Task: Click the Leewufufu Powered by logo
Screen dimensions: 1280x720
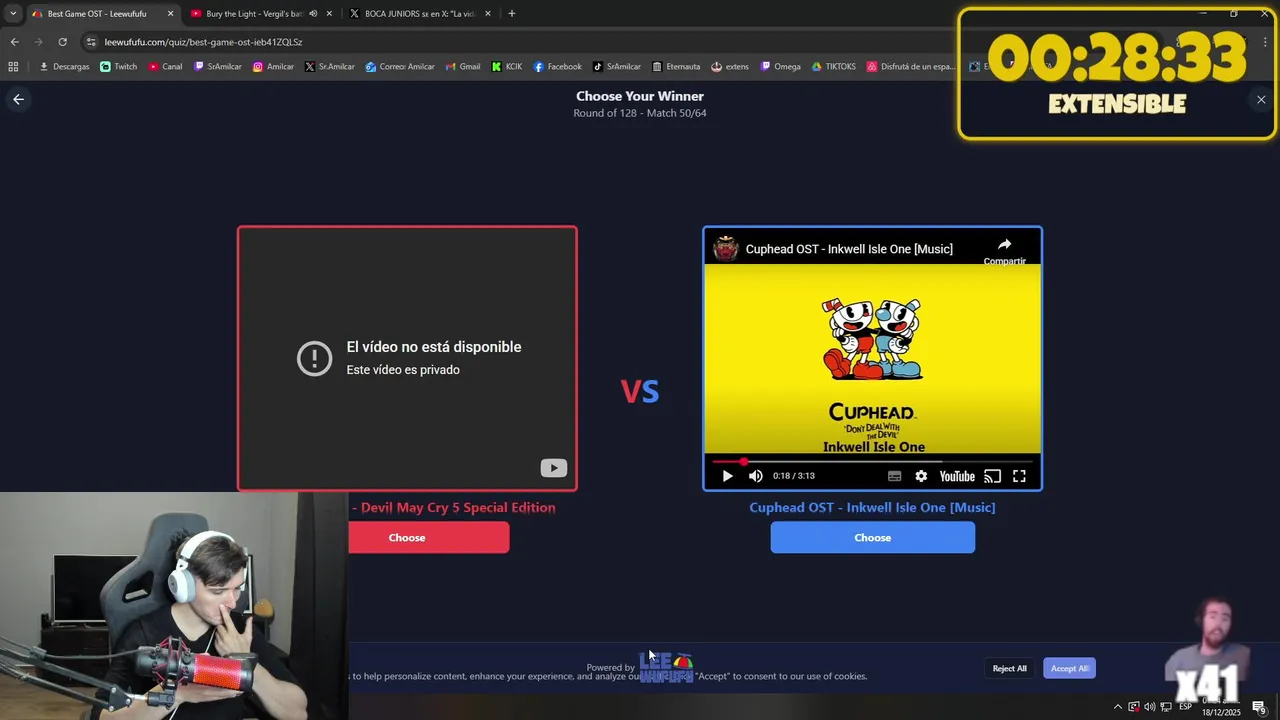Action: (665, 667)
